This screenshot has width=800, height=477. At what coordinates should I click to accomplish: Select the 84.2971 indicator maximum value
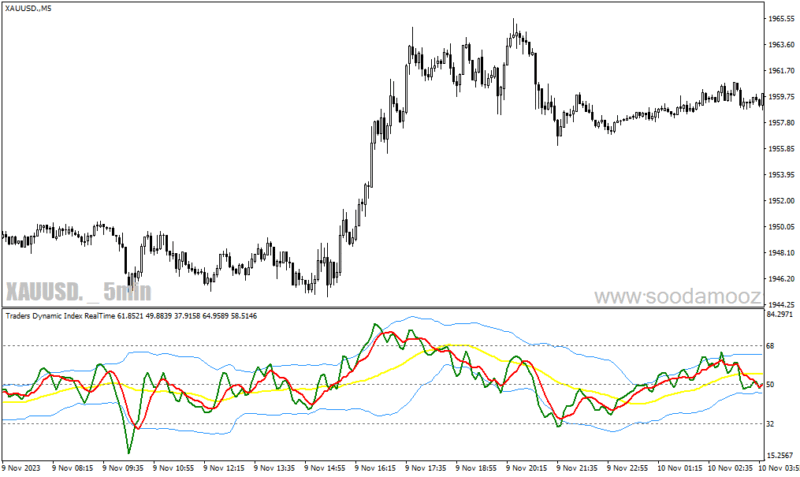(x=780, y=314)
